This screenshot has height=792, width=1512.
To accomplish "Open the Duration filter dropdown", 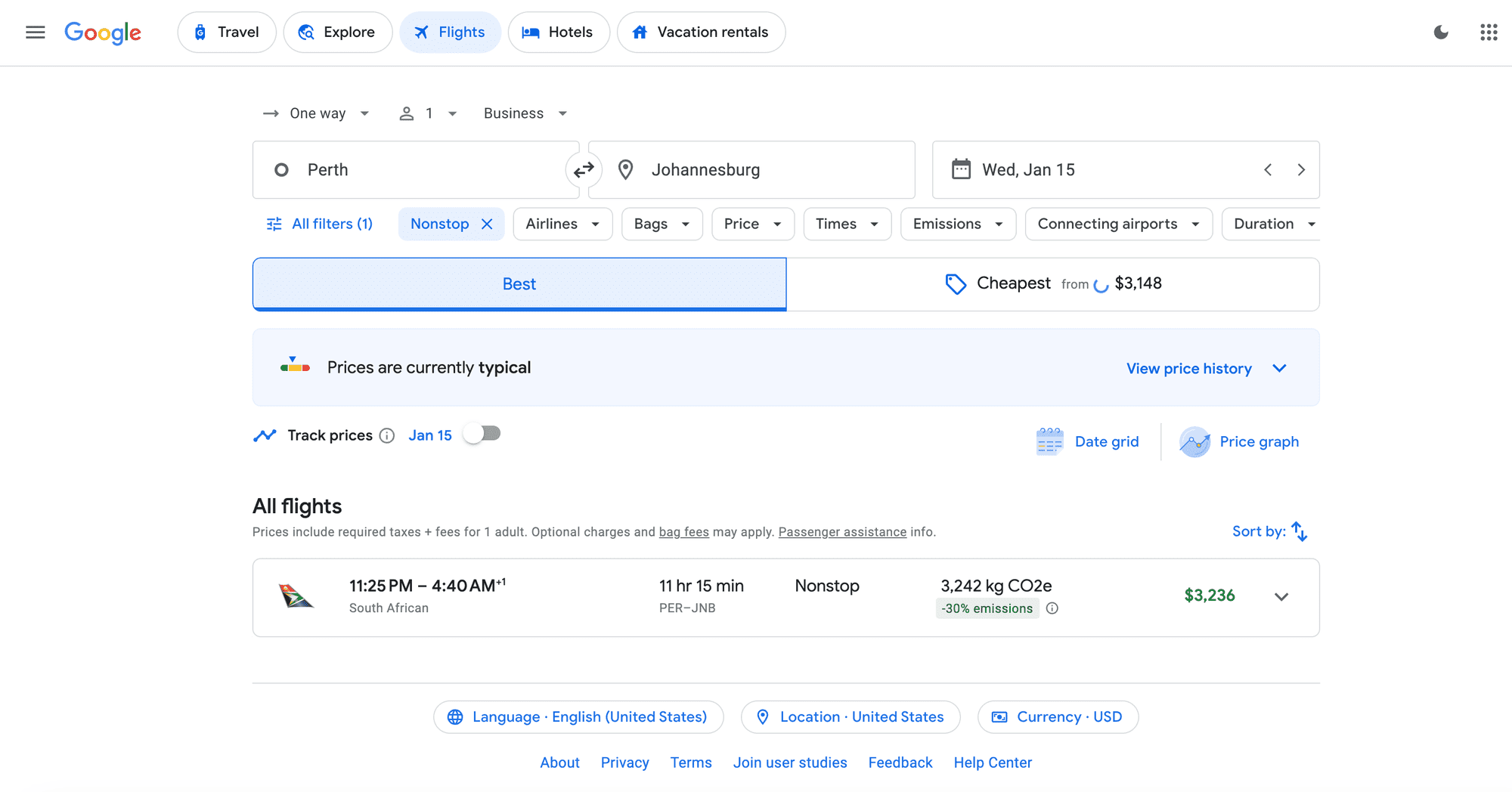I will tap(1272, 224).
